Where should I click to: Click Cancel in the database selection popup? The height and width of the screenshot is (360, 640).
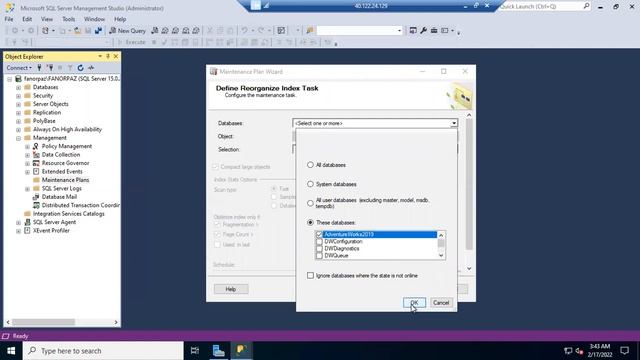[x=441, y=302]
